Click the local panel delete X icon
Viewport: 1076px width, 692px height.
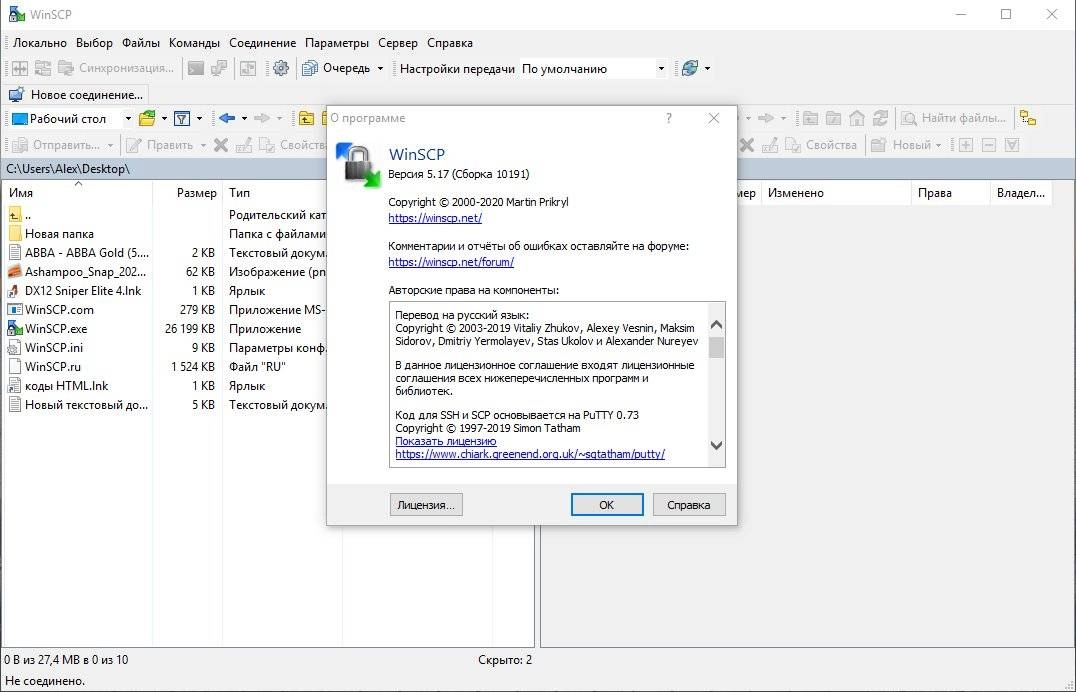[x=221, y=145]
